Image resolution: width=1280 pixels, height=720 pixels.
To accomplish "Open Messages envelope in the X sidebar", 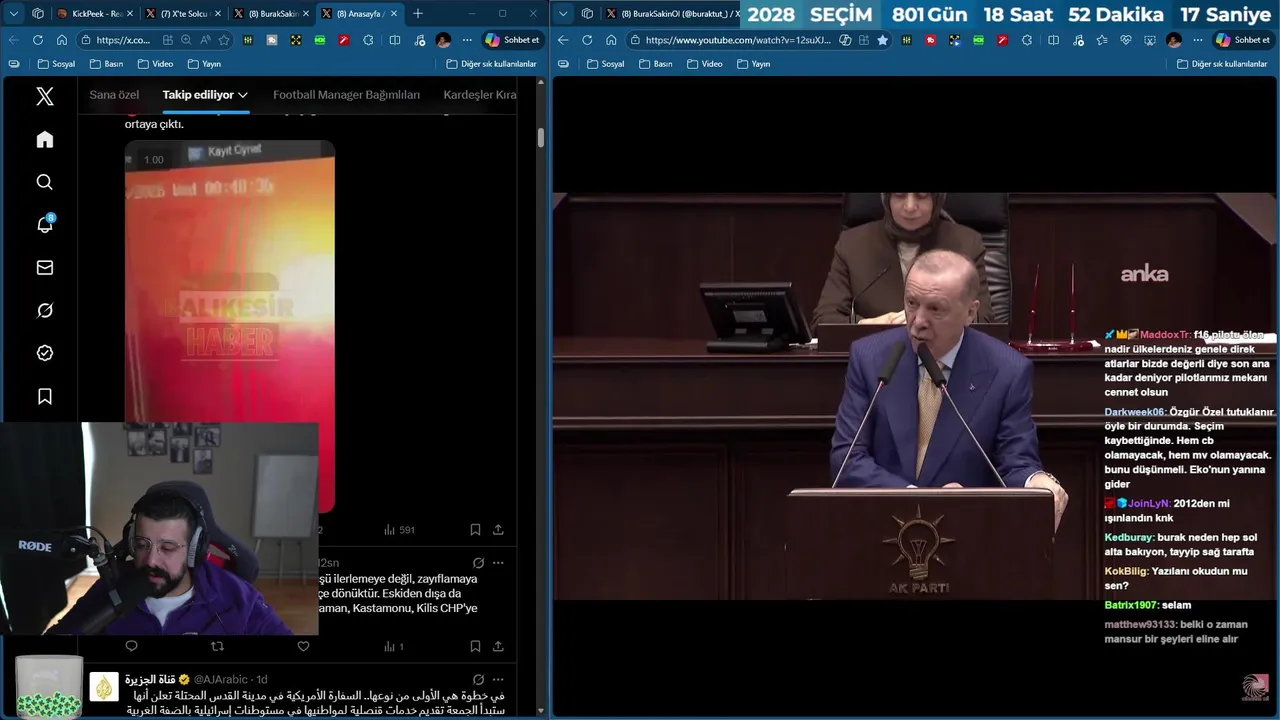I will pyautogui.click(x=45, y=268).
